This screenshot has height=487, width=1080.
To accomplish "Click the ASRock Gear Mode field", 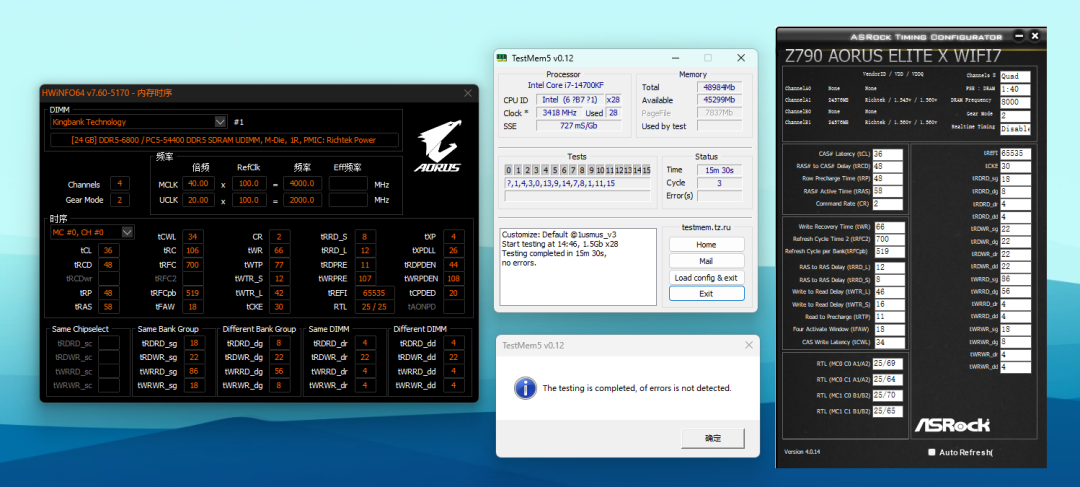I will 1015,116.
